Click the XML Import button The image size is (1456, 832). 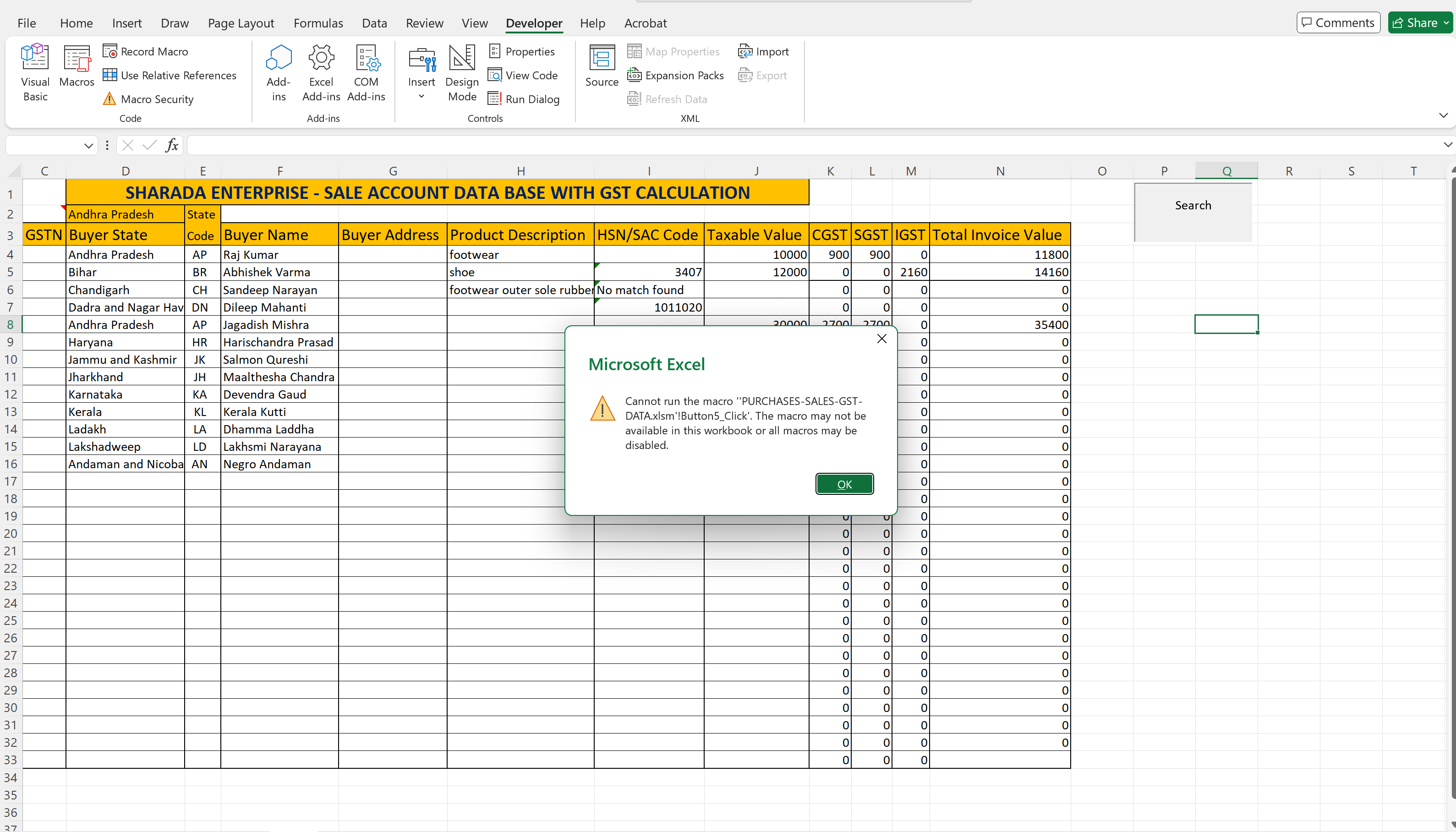pyautogui.click(x=763, y=51)
